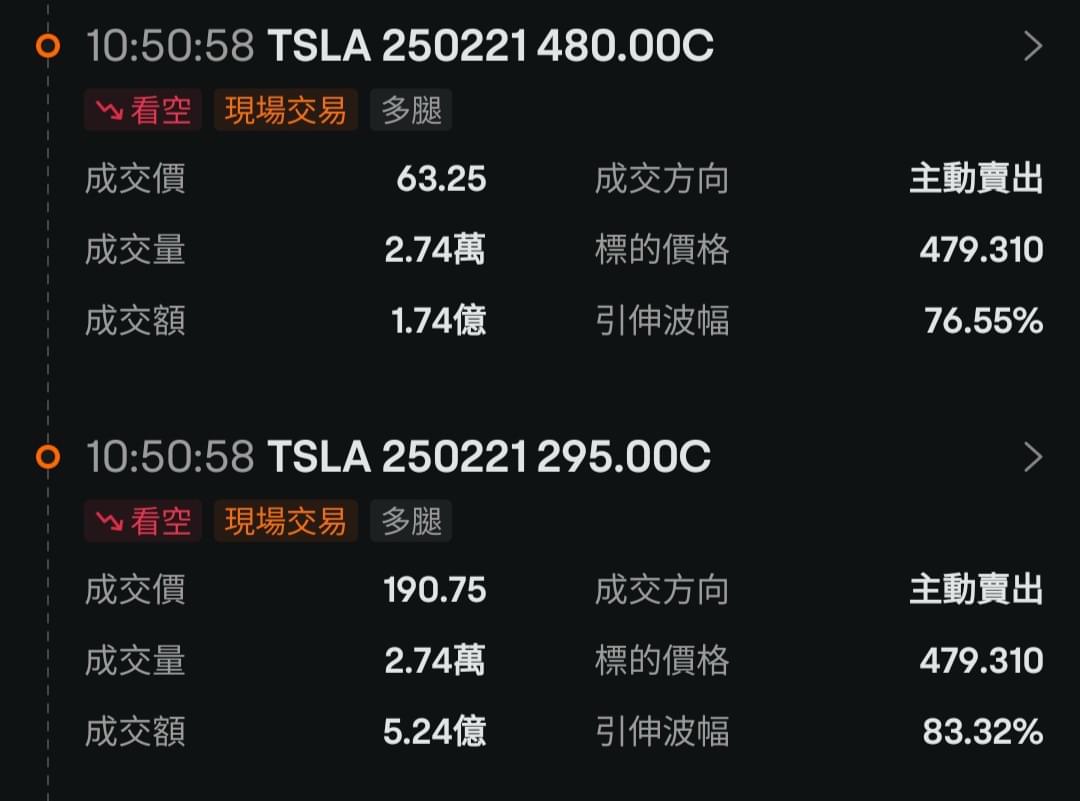Click the downward arrow icon inside the 看空 tag

(x=113, y=110)
